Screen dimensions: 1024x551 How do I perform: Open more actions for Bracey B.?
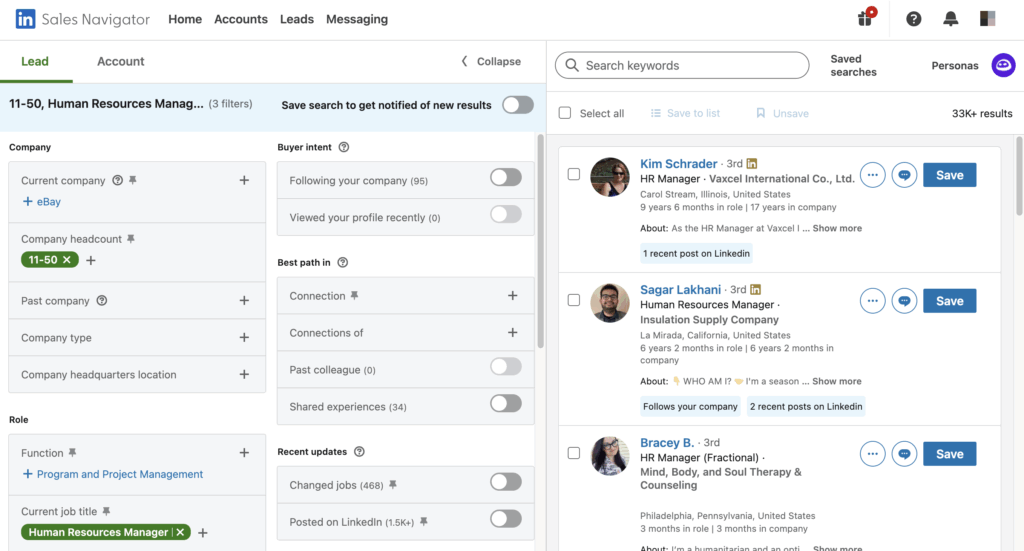coord(872,454)
